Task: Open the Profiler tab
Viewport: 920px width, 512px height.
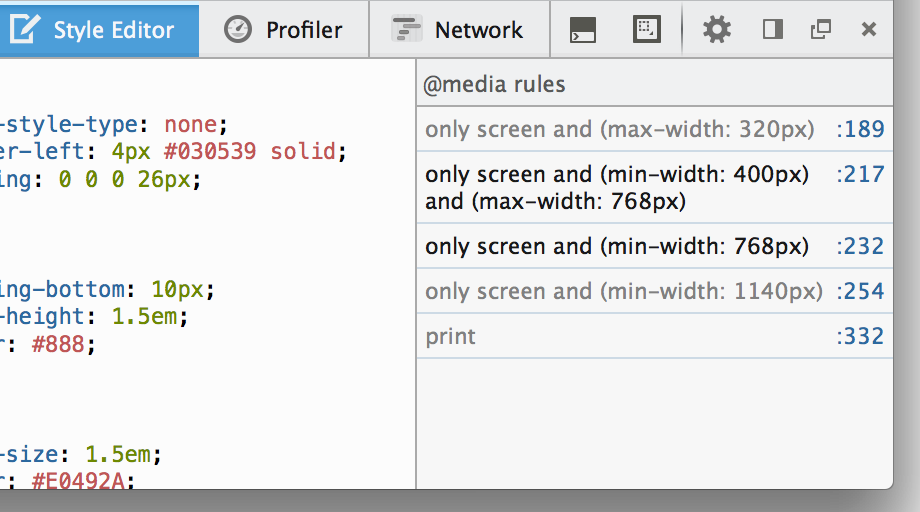Action: [284, 30]
